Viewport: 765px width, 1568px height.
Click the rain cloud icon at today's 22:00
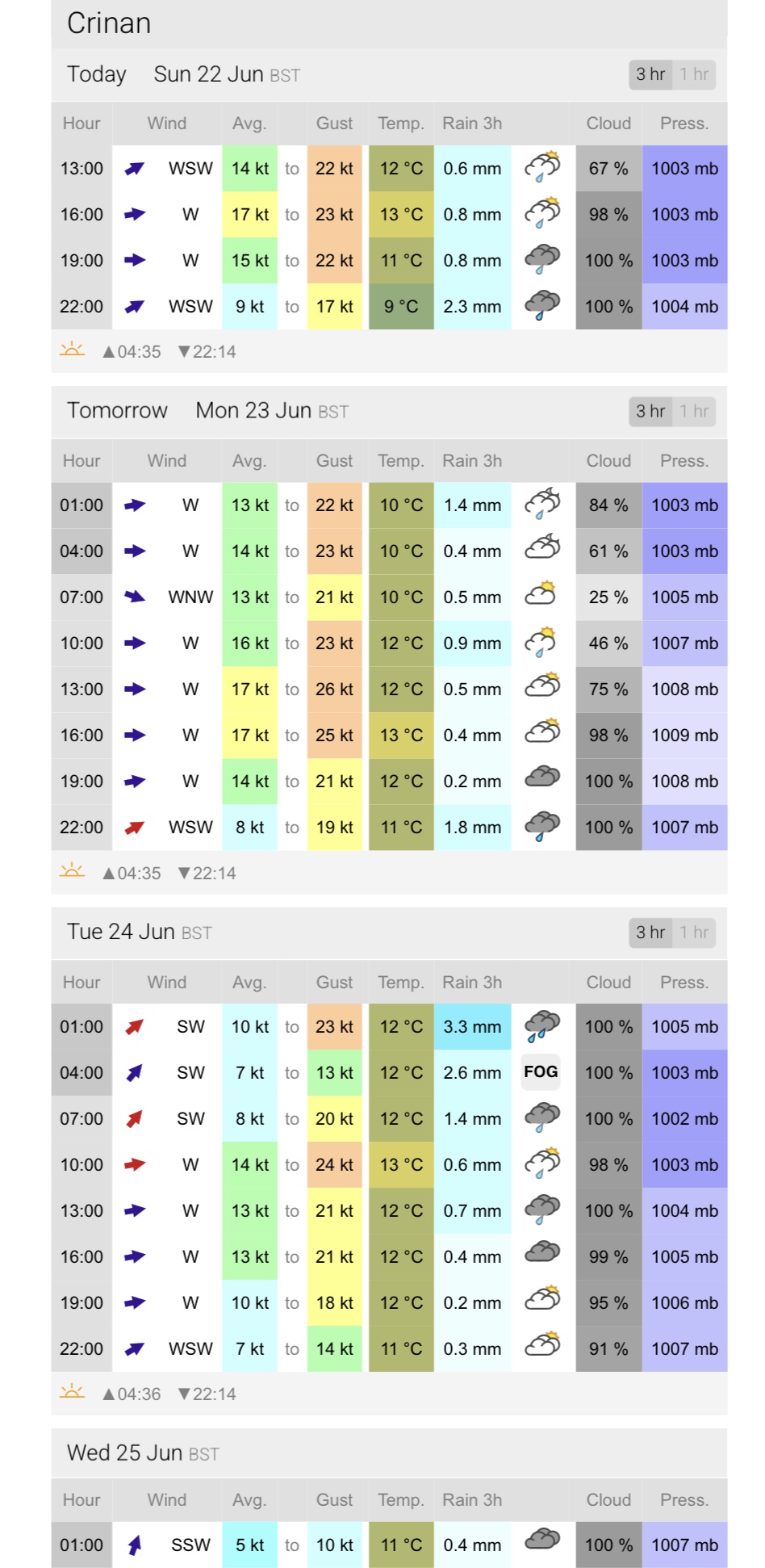tap(542, 305)
